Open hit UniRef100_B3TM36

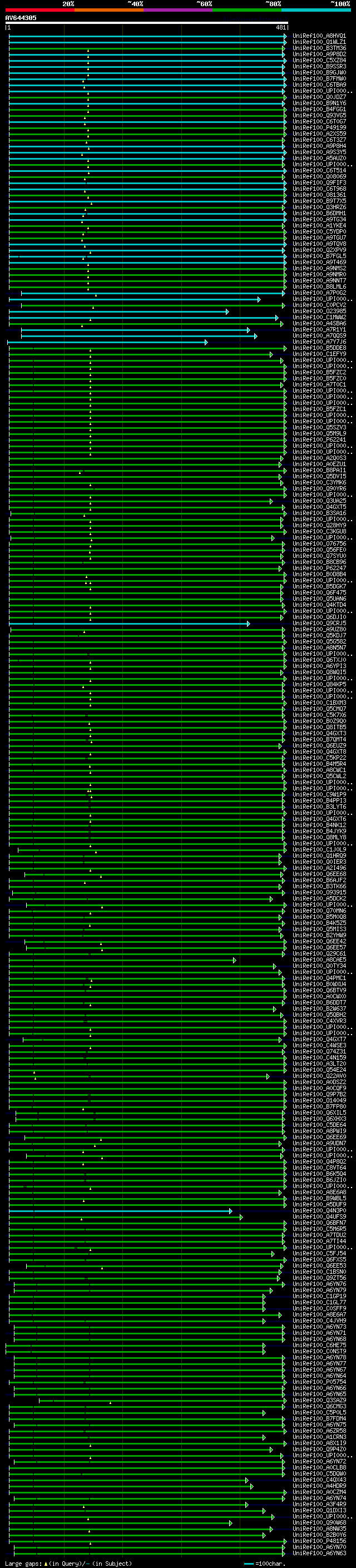pyautogui.click(x=319, y=48)
